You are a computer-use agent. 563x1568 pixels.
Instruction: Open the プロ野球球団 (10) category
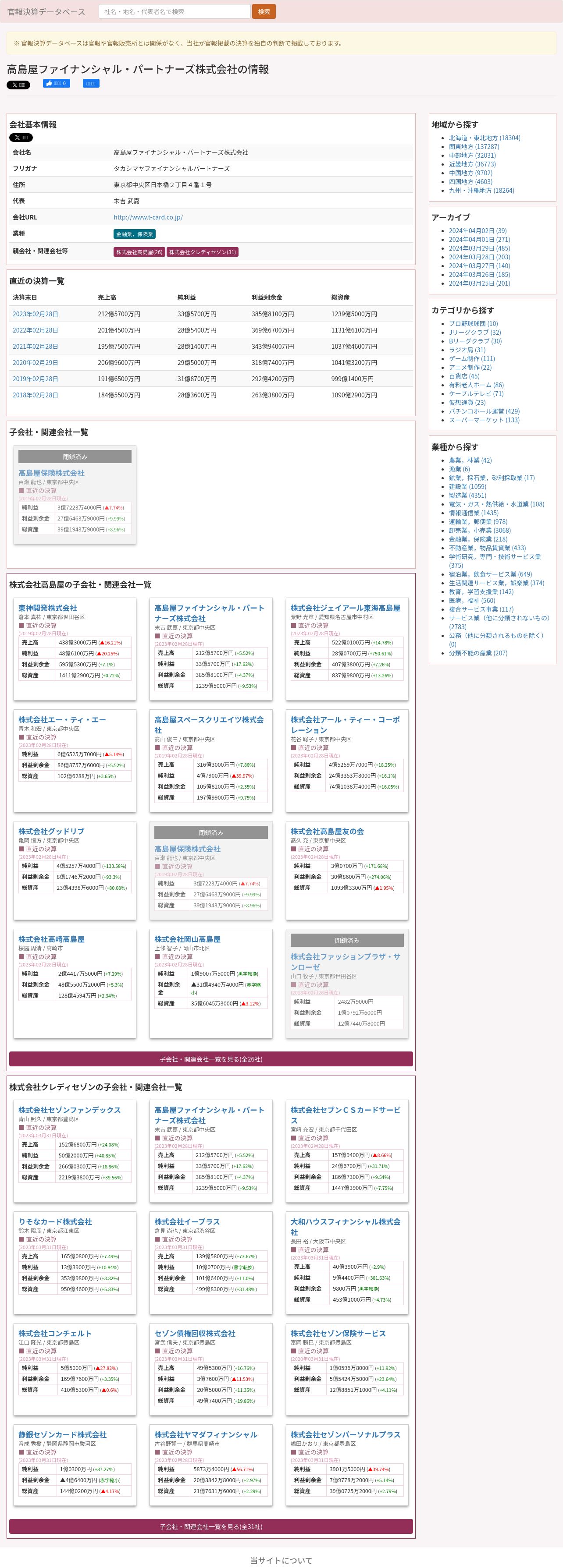click(474, 324)
